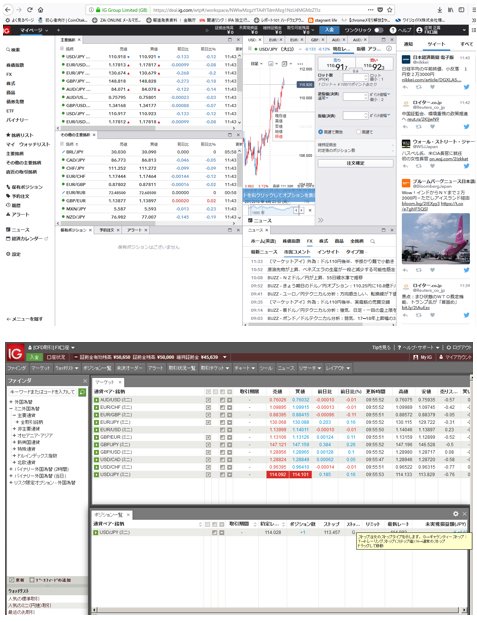
Task: Open the チャート dropdown in toolbar
Action: (244, 368)
